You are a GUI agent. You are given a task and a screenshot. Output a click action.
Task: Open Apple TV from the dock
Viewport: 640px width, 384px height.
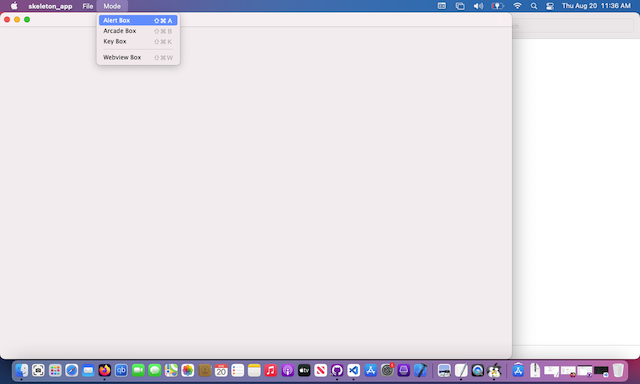tap(304, 371)
